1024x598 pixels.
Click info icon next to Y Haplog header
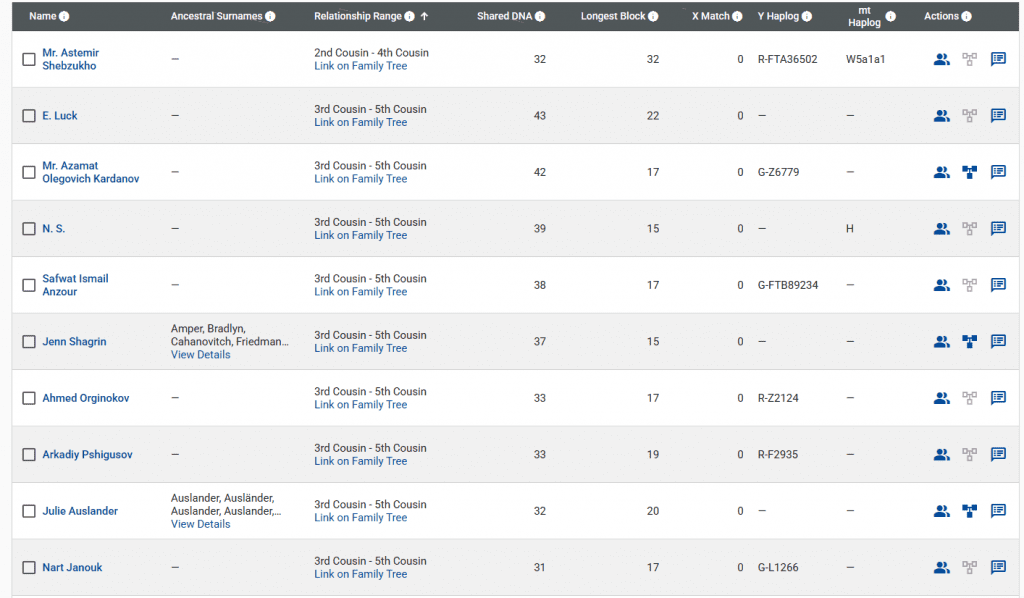(x=807, y=17)
